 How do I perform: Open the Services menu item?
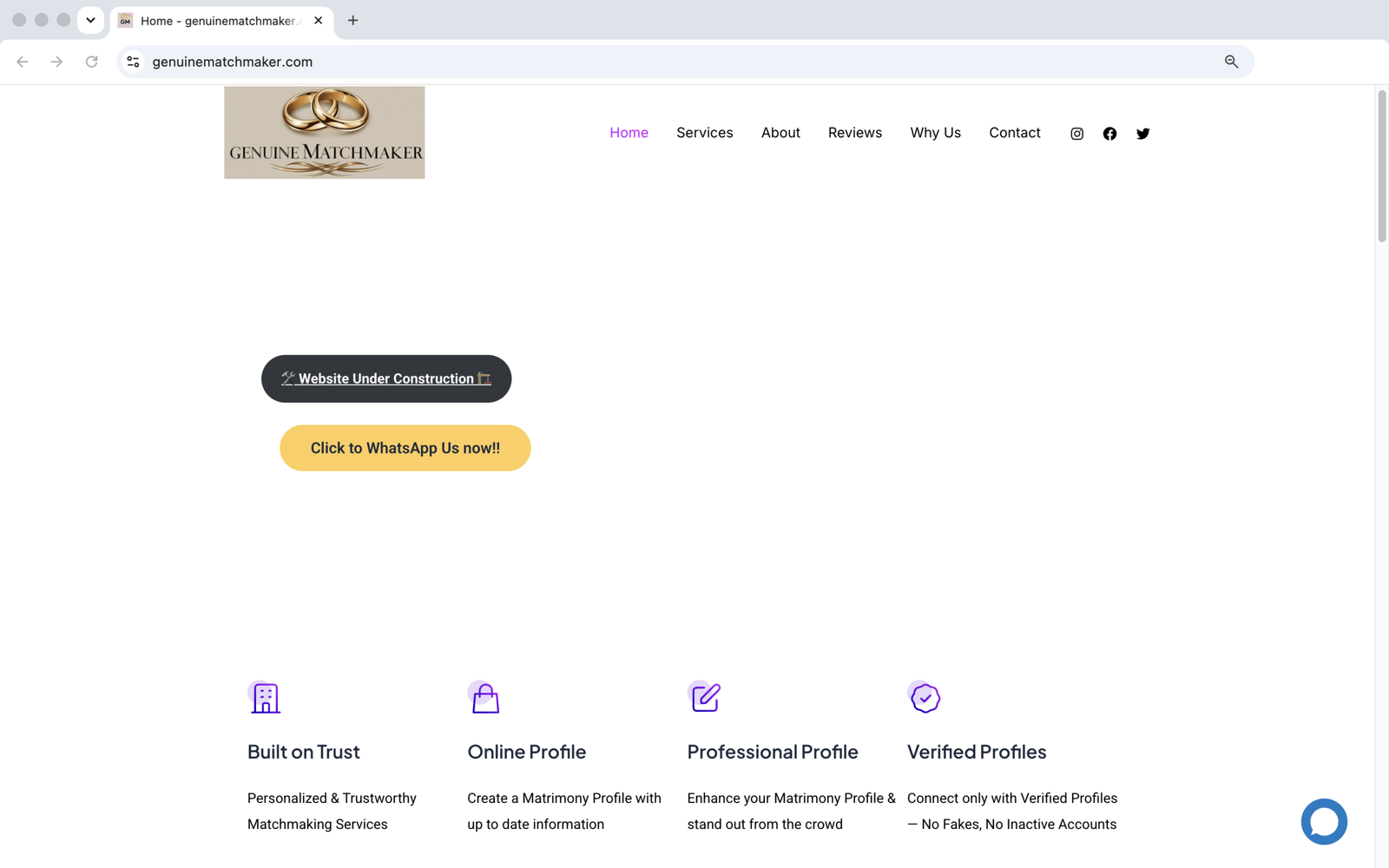tap(705, 133)
